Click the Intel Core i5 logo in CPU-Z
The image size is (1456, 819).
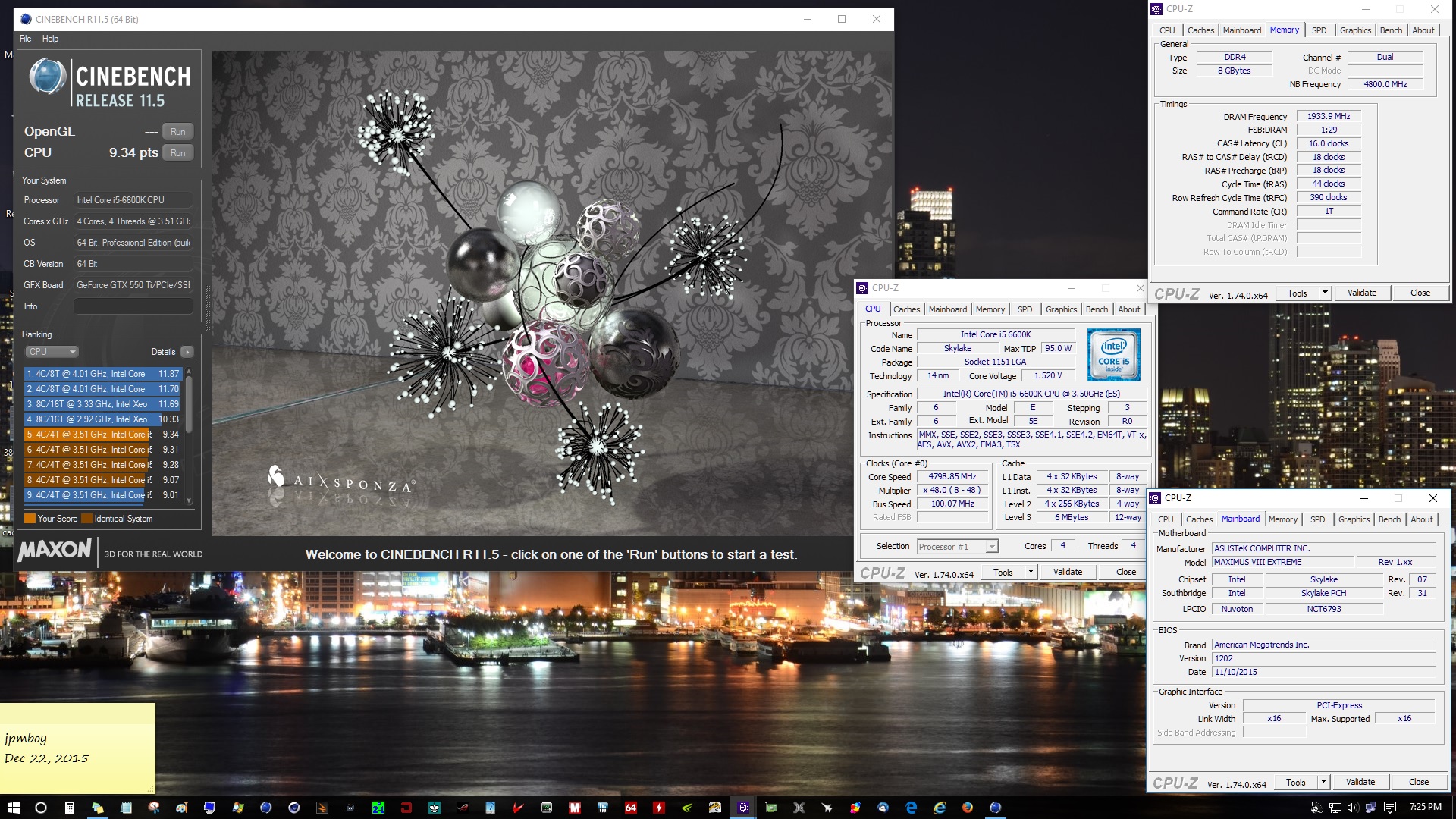pyautogui.click(x=1113, y=354)
